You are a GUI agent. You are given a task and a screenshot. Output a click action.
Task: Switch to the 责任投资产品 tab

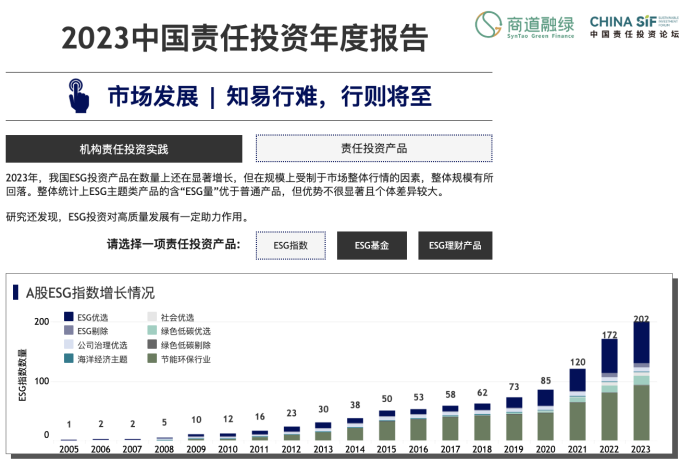coord(374,148)
